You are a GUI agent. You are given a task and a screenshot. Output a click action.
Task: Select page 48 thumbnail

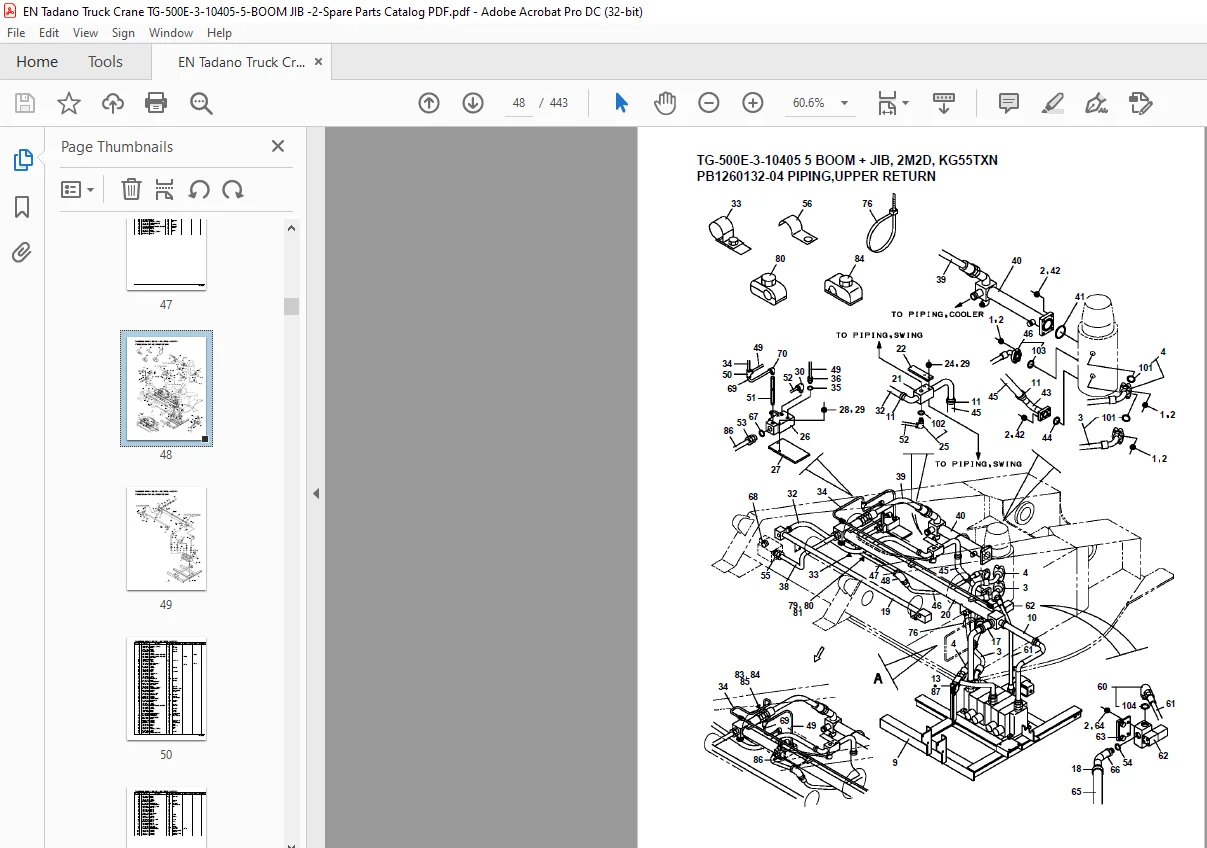[x=166, y=388]
